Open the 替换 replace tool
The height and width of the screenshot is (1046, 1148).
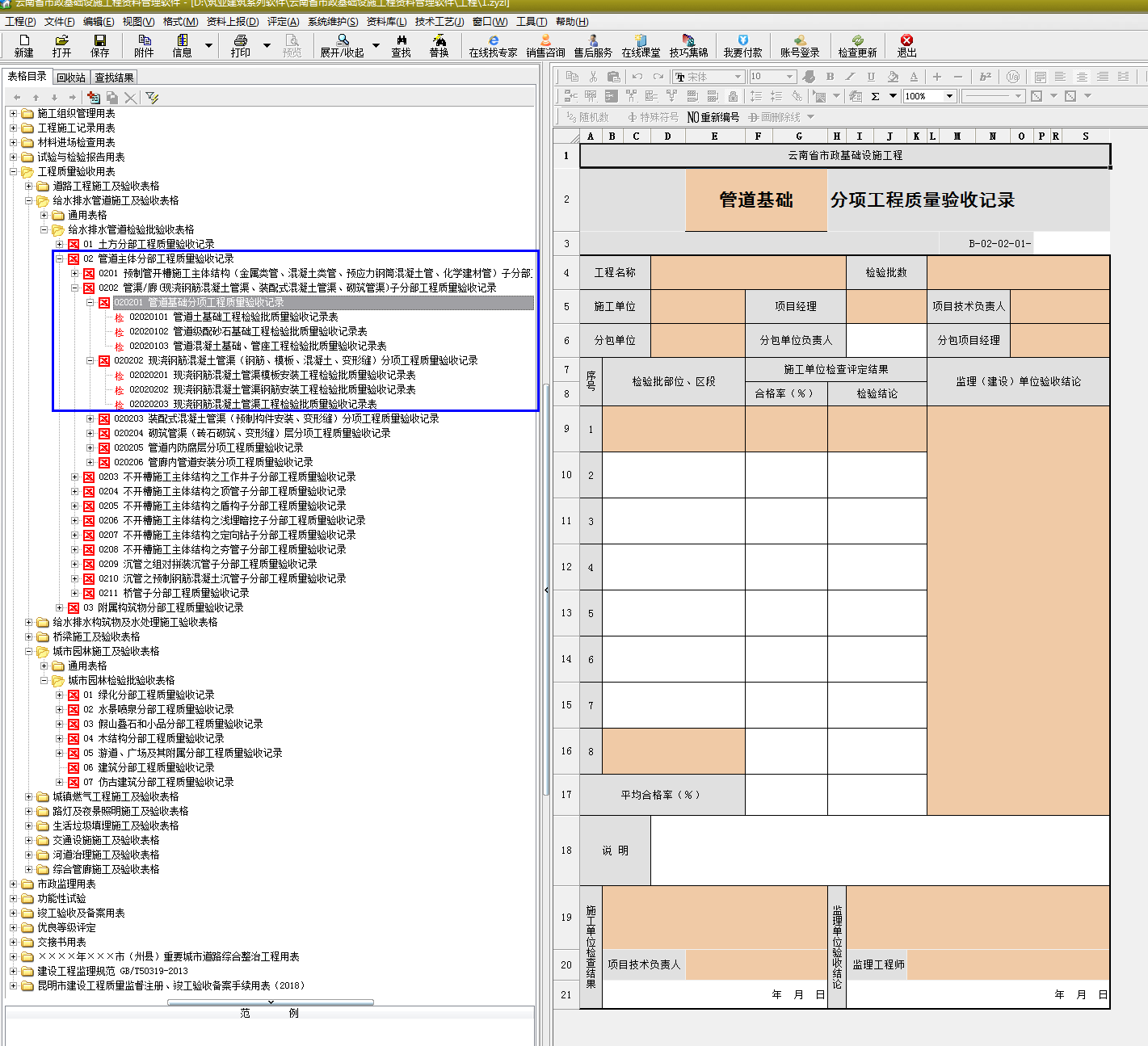point(439,45)
